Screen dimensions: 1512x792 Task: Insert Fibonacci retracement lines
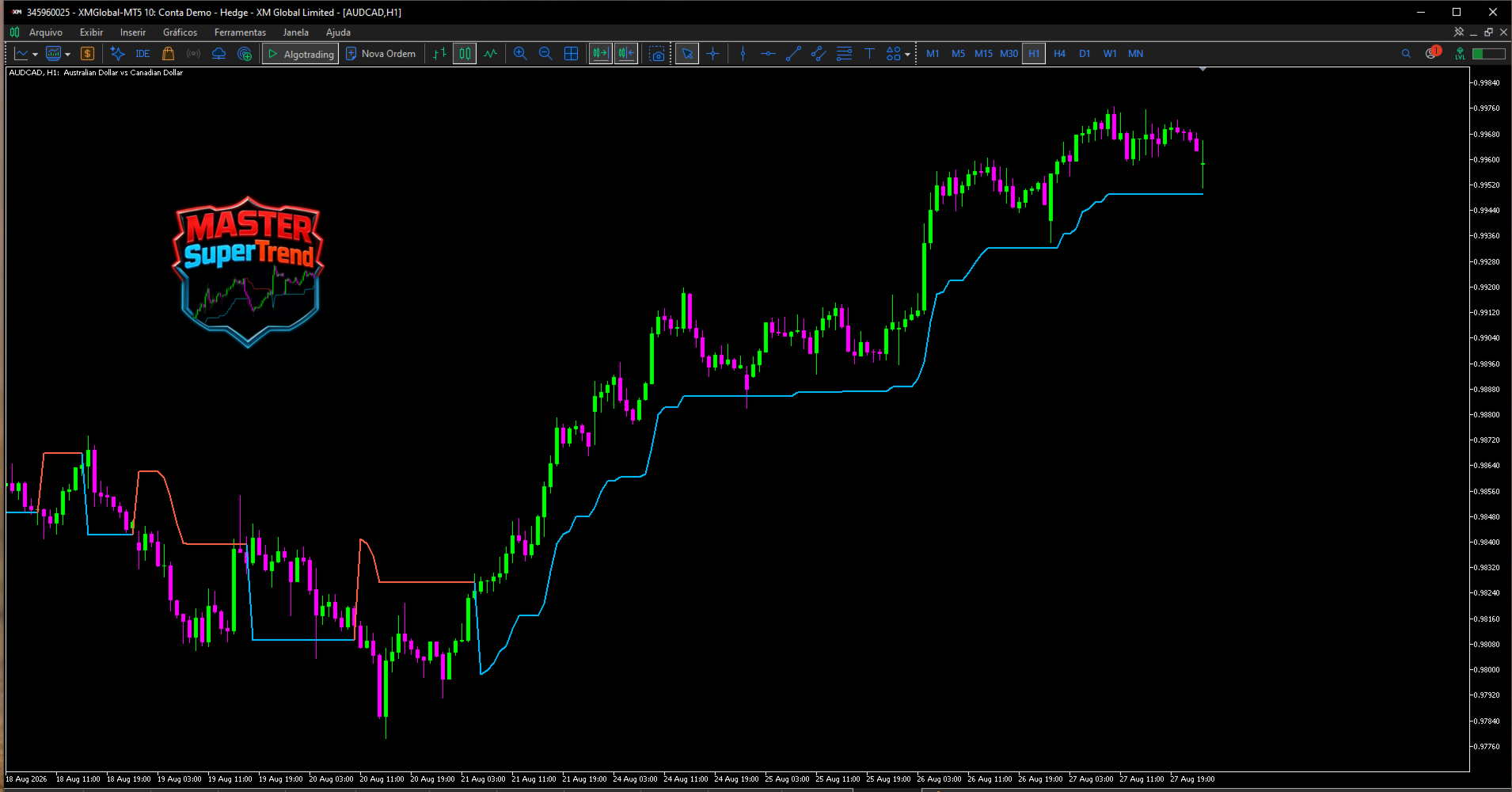click(x=844, y=54)
